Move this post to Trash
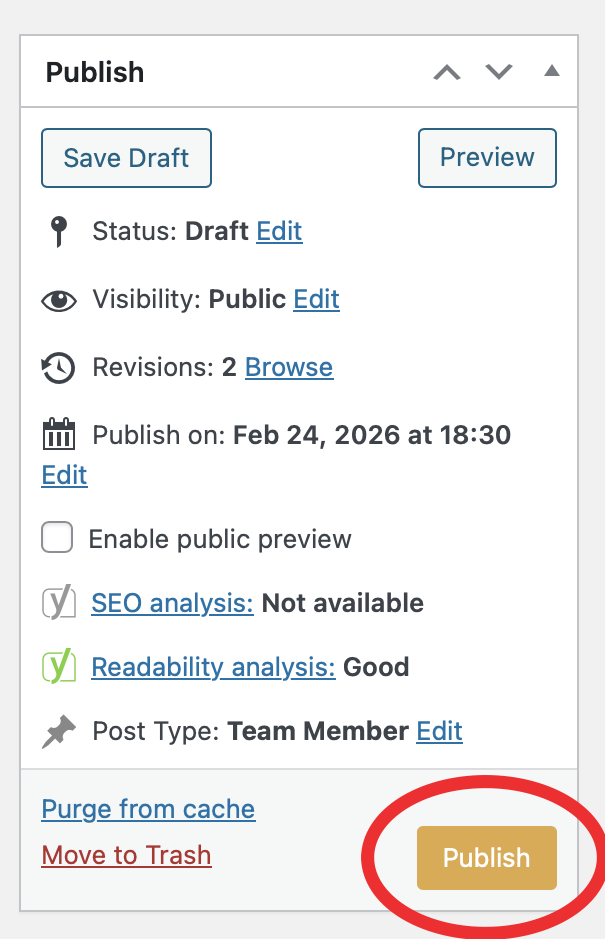605x939 pixels. click(x=126, y=855)
